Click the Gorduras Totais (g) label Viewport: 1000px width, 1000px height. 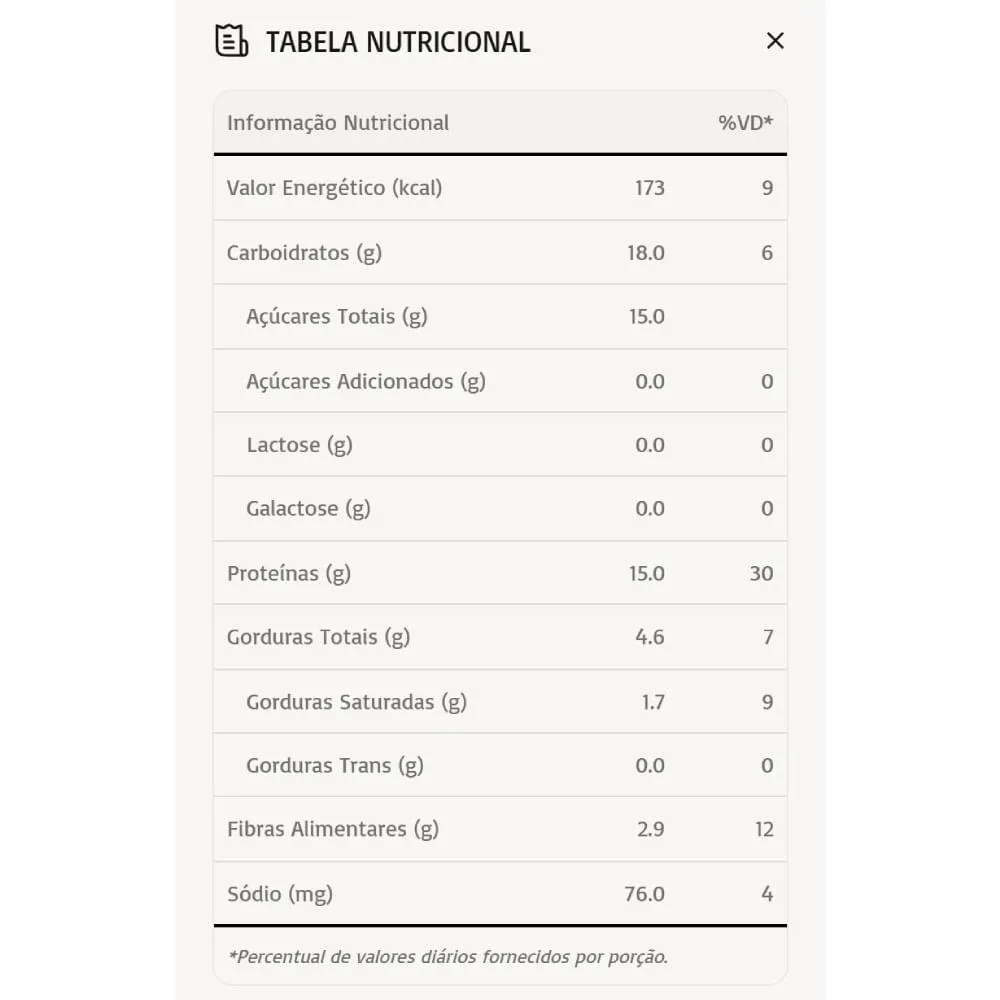coord(318,637)
